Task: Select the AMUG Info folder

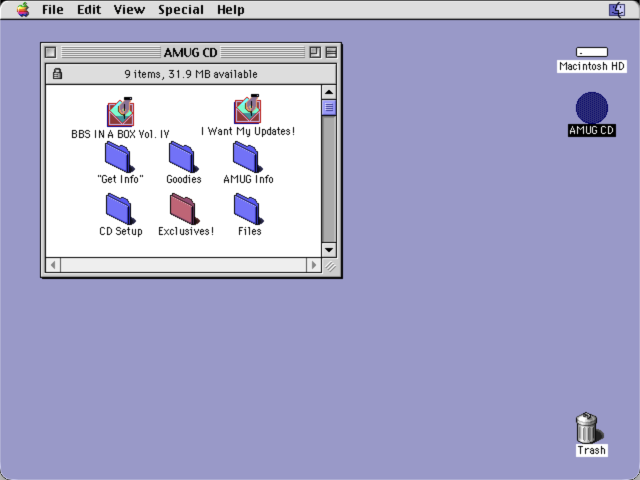Action: coord(247,157)
